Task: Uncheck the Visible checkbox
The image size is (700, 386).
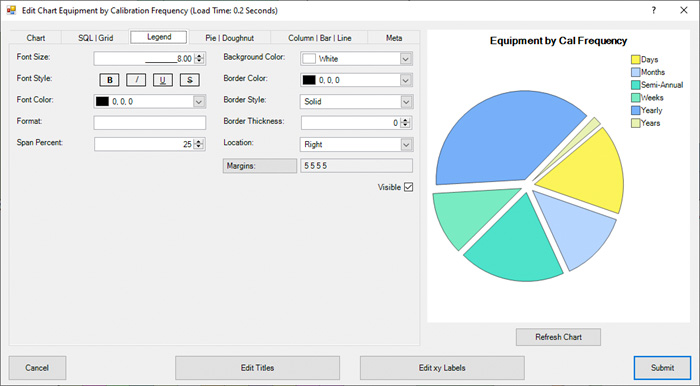Action: coord(408,187)
